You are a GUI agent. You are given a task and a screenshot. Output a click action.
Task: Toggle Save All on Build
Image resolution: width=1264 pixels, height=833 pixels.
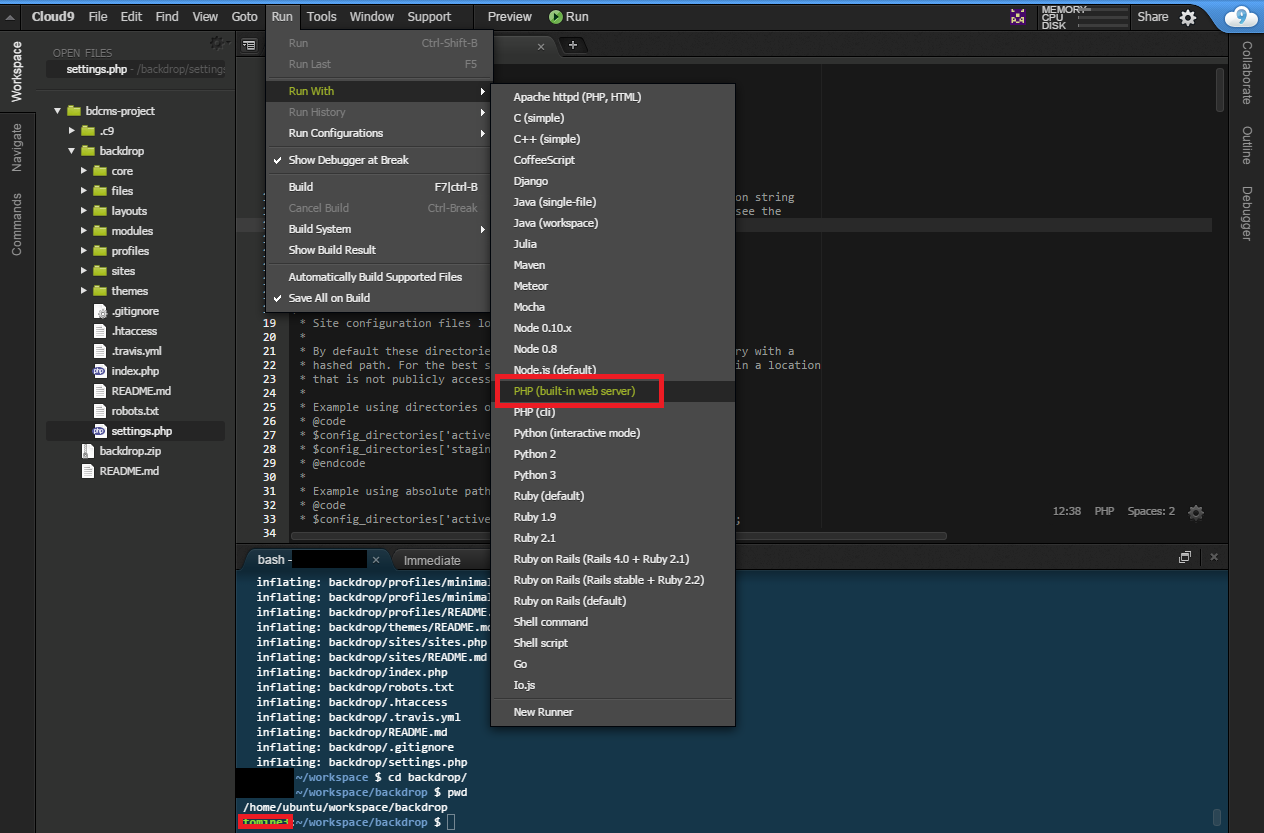(x=379, y=298)
